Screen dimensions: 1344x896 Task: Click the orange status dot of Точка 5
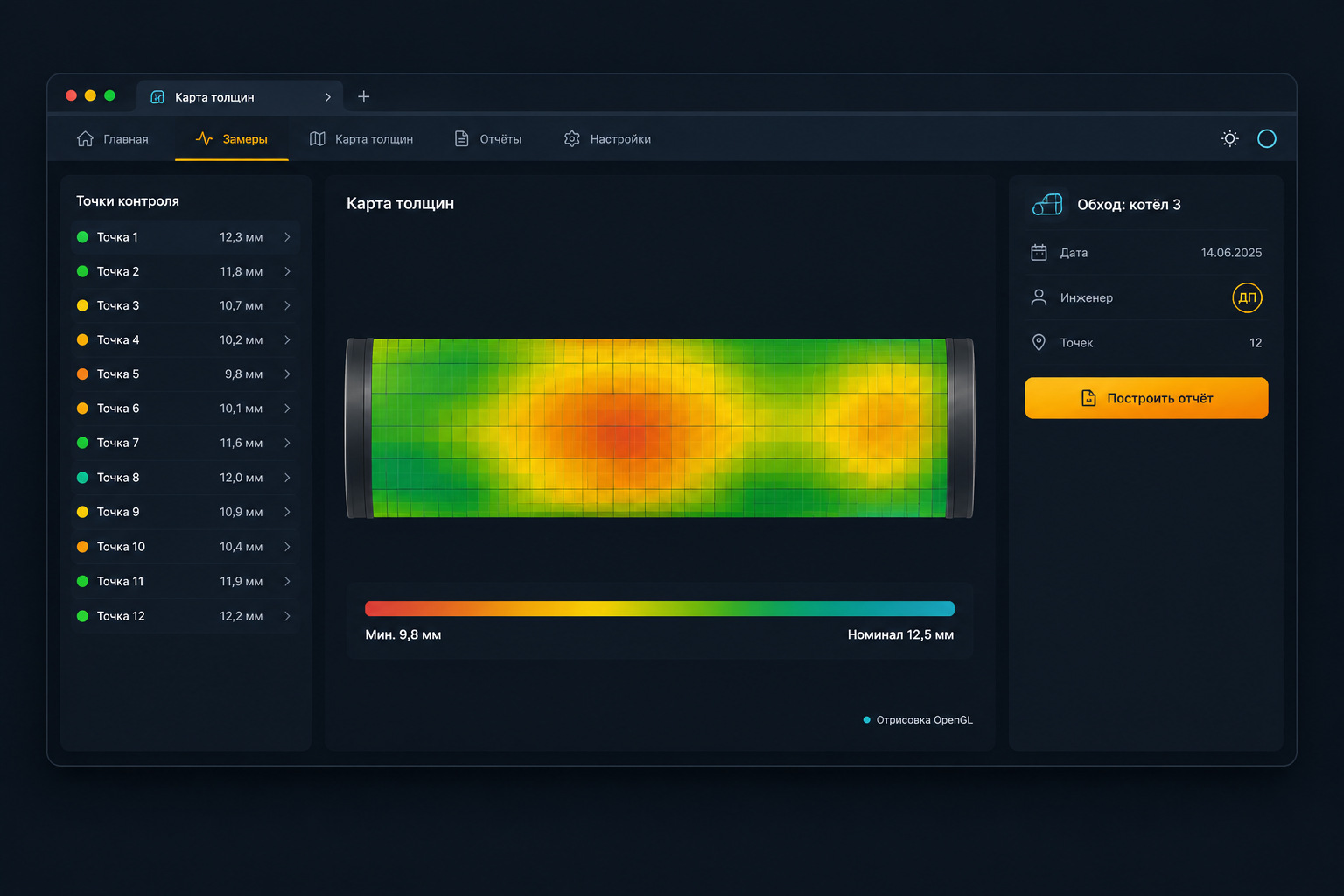click(82, 374)
